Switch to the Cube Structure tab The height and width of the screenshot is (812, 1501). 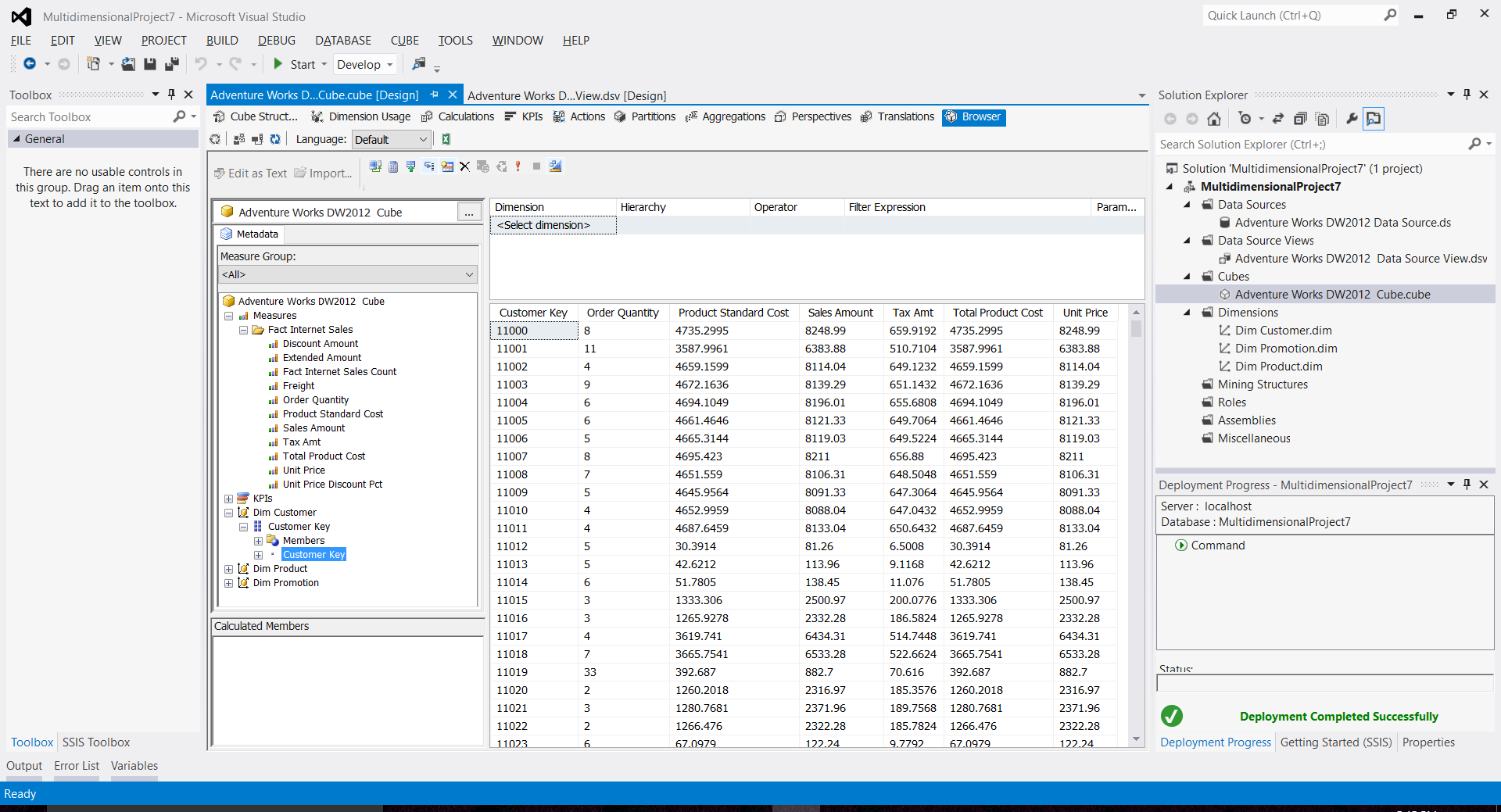coord(256,116)
